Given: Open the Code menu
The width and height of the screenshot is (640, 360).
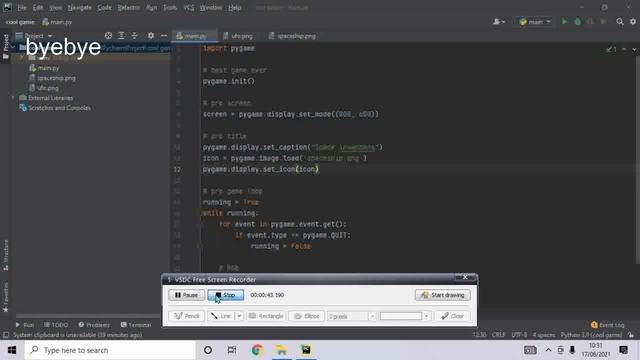Looking at the screenshot, I should pyautogui.click(x=104, y=7).
